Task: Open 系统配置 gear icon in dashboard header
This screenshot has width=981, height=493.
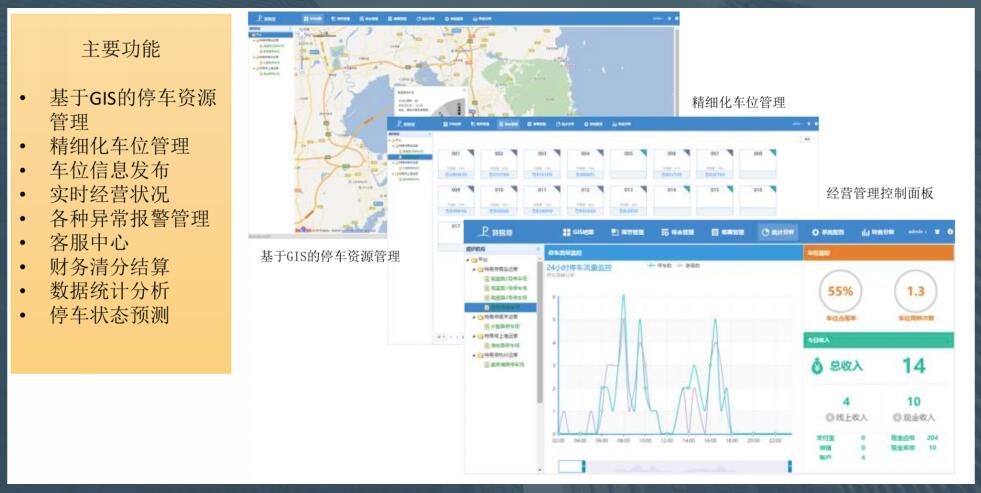Action: point(815,232)
